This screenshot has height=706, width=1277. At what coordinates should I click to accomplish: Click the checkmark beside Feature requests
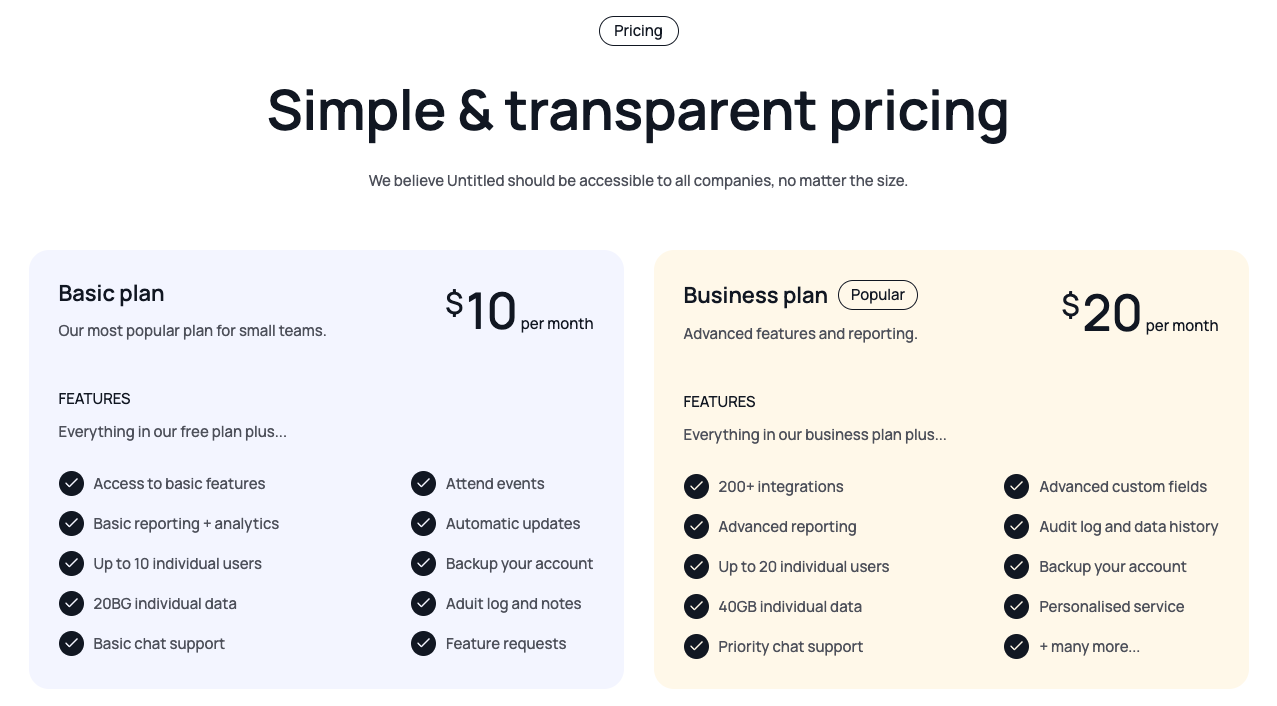(423, 643)
